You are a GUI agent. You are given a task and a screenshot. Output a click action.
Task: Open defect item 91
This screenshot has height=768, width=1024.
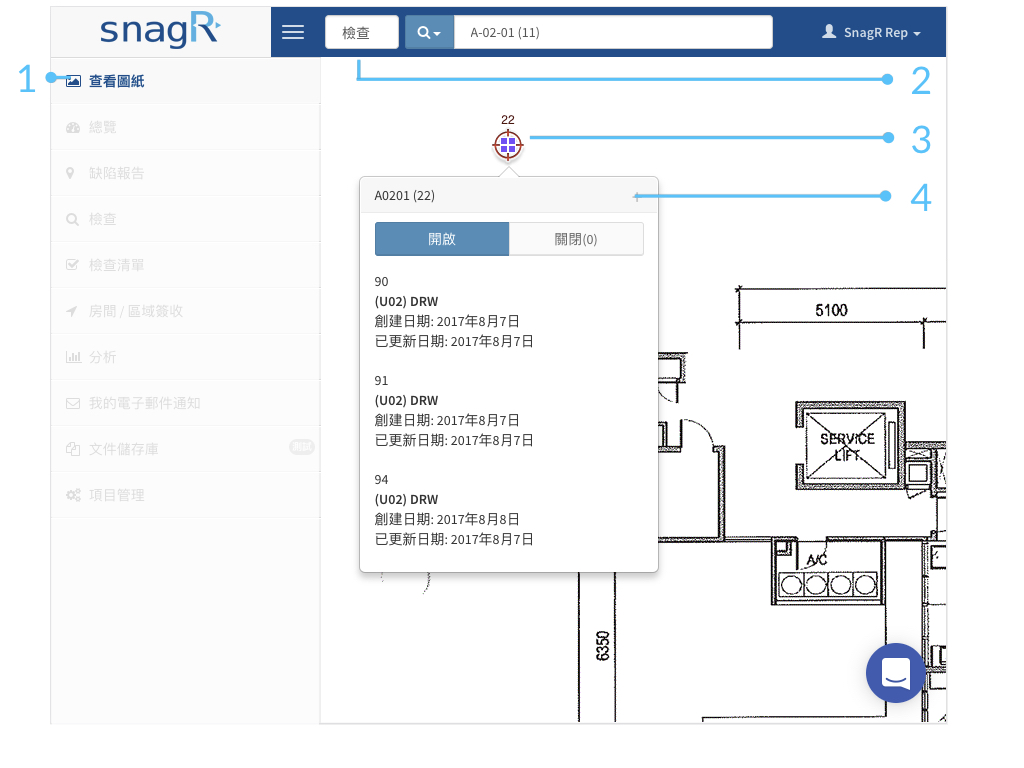coord(454,411)
